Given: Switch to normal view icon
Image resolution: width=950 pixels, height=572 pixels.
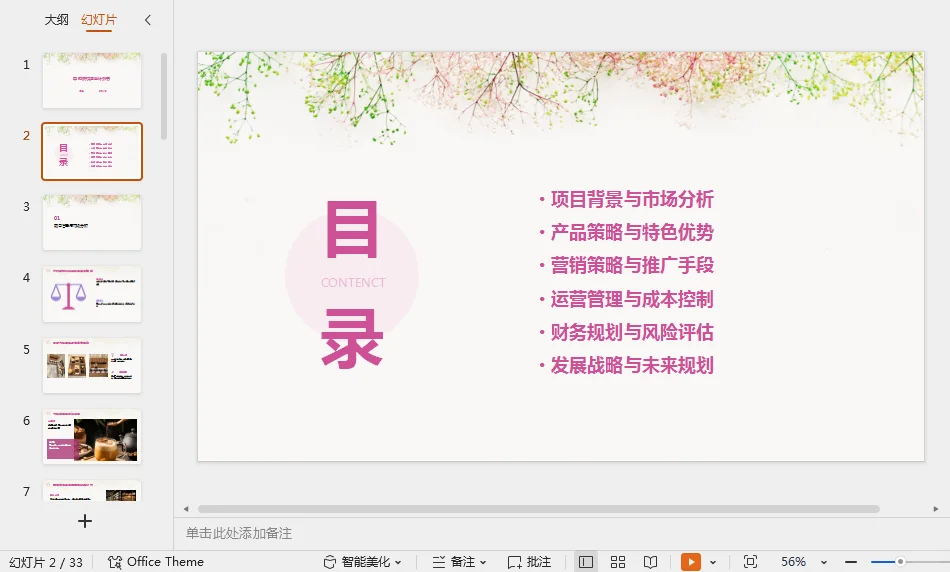Looking at the screenshot, I should tap(585, 562).
